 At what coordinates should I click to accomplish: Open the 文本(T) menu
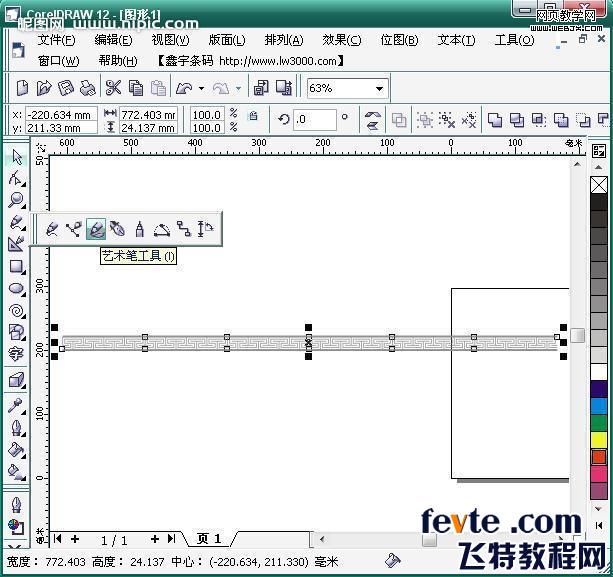[456, 40]
